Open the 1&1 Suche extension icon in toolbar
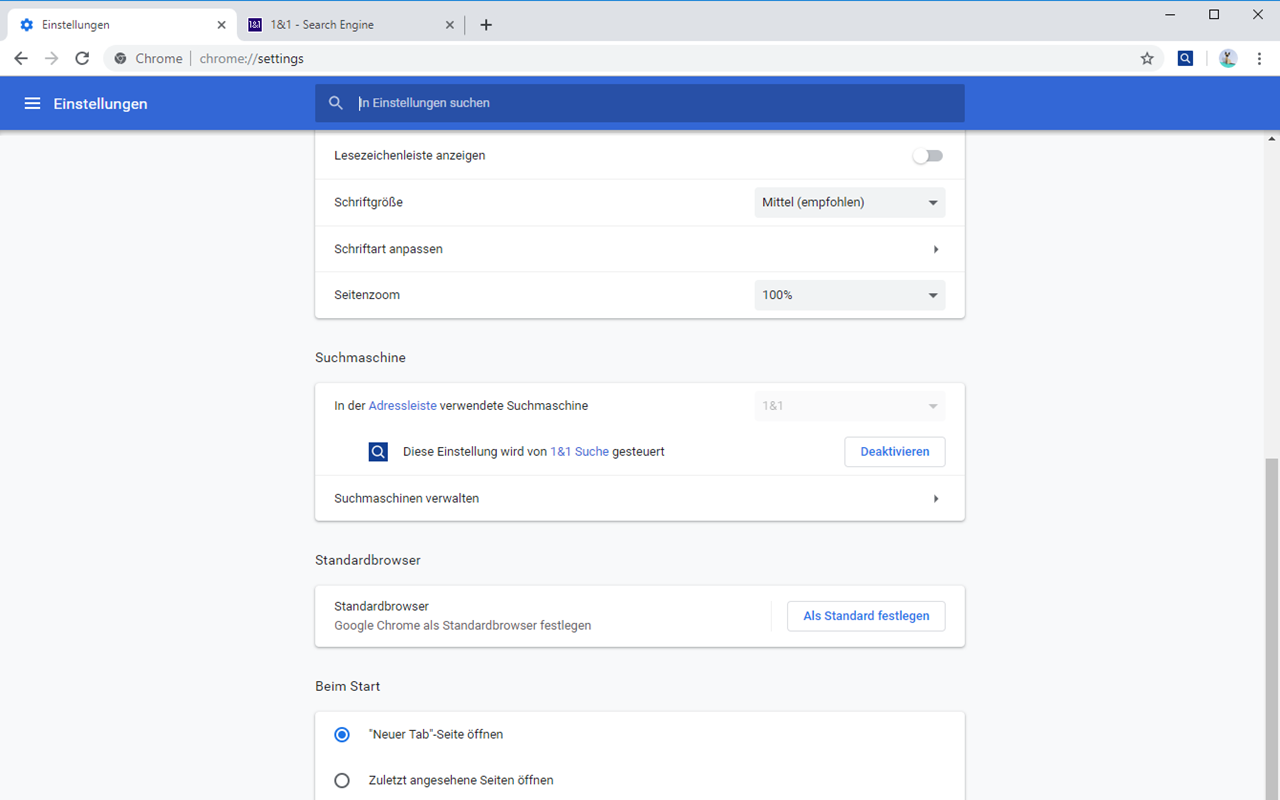 click(1185, 59)
